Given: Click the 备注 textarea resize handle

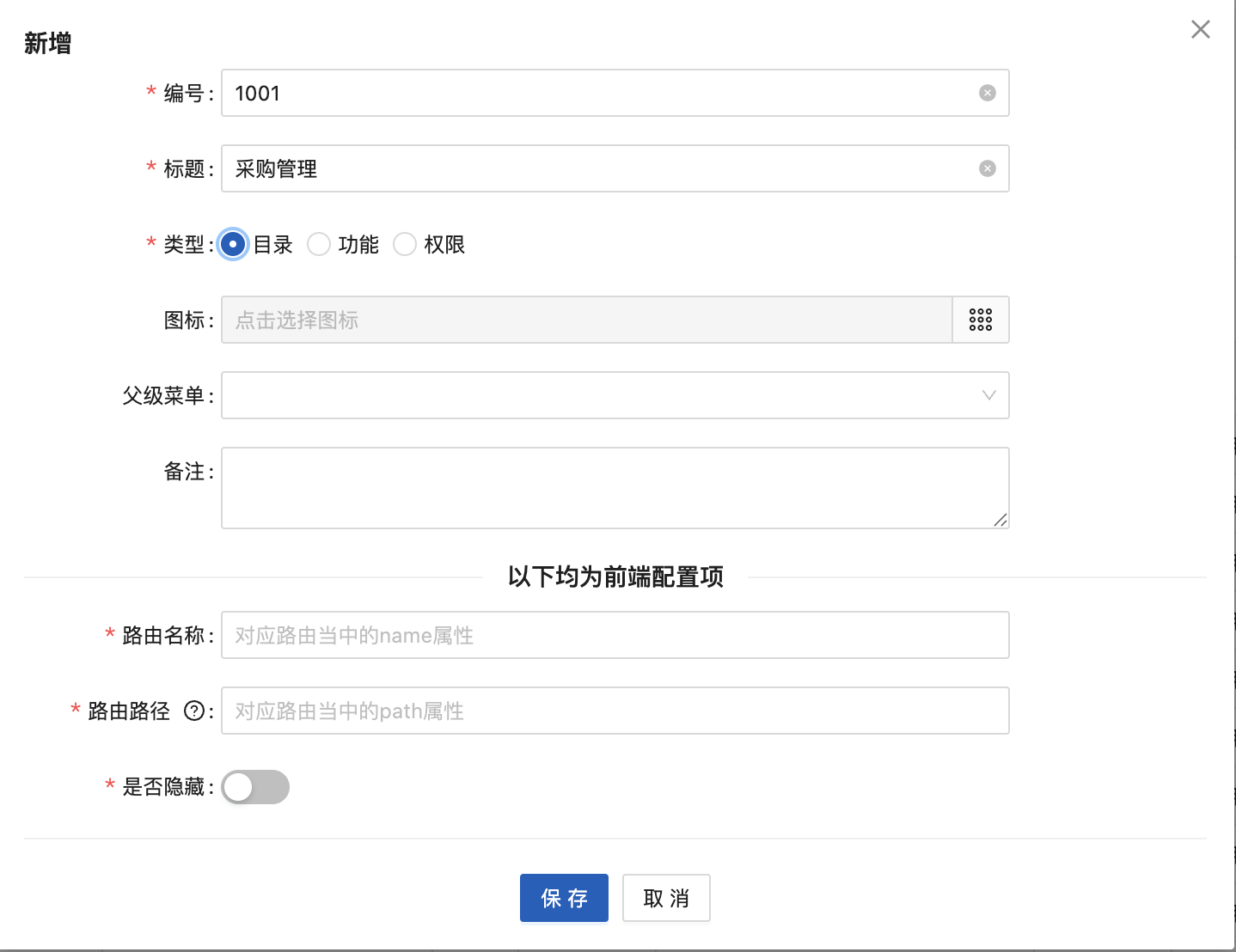Looking at the screenshot, I should coord(1000,520).
